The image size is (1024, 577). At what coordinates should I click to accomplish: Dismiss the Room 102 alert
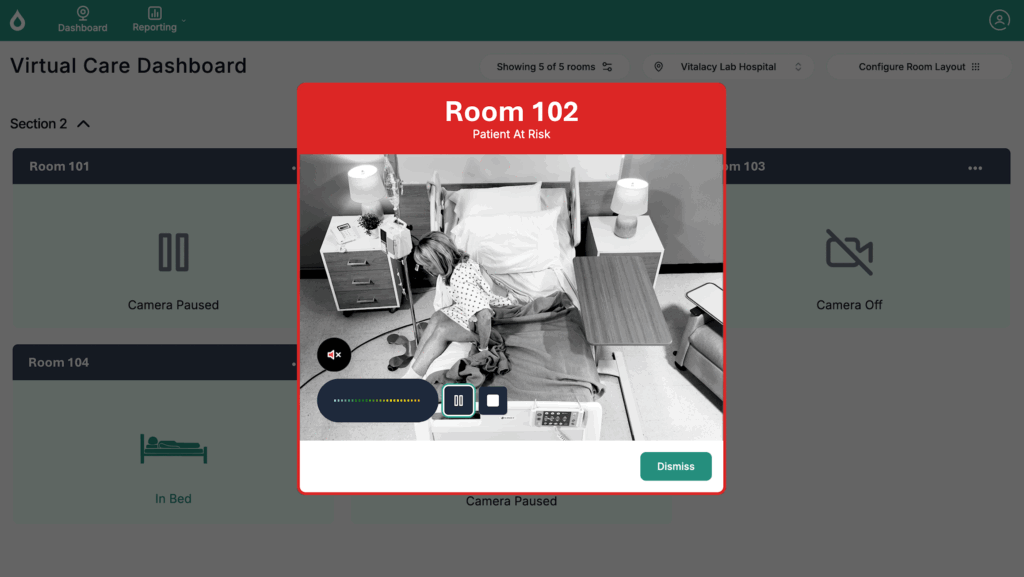(x=675, y=466)
